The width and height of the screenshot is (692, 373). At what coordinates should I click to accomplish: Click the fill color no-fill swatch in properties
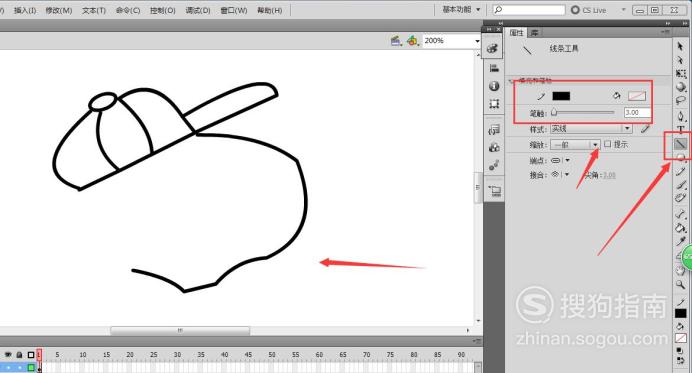coord(637,96)
